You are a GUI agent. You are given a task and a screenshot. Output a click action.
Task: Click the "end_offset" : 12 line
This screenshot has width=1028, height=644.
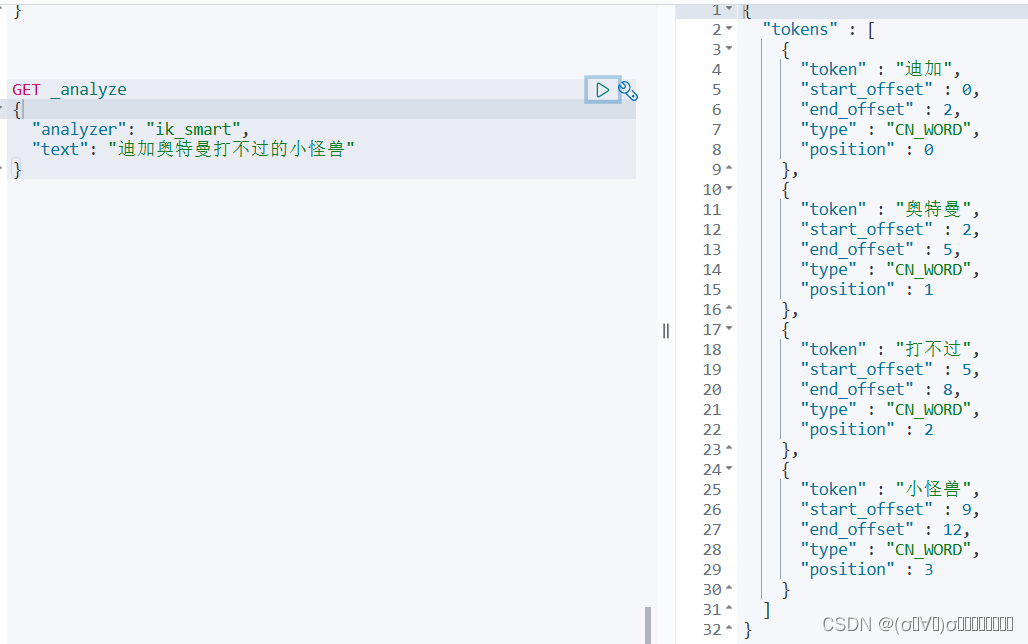point(885,529)
